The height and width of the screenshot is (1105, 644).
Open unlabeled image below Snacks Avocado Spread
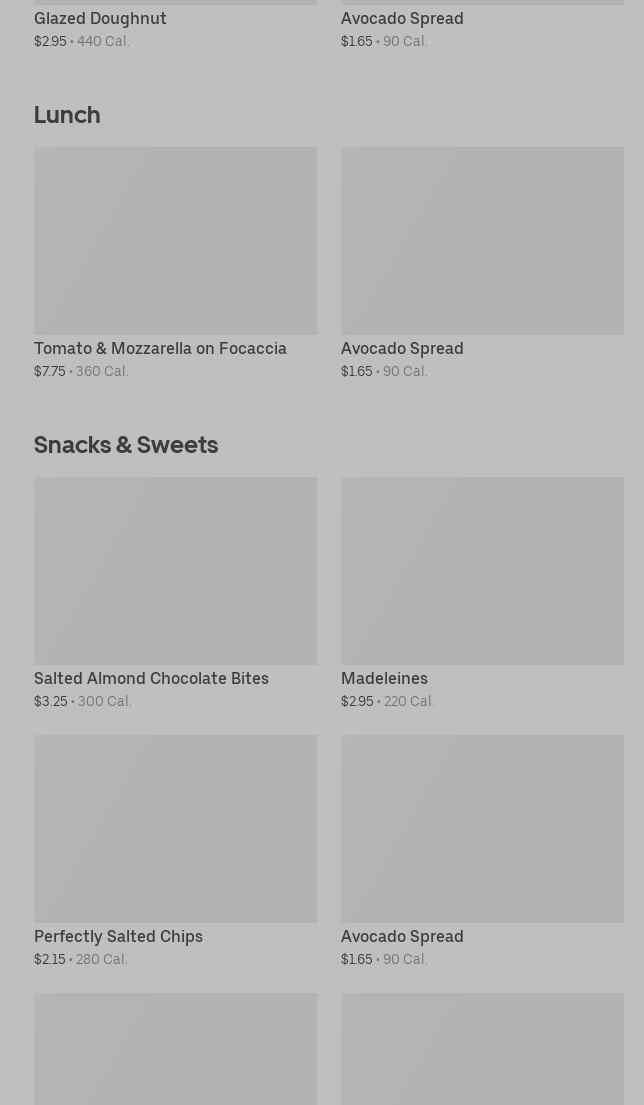click(x=483, y=1049)
